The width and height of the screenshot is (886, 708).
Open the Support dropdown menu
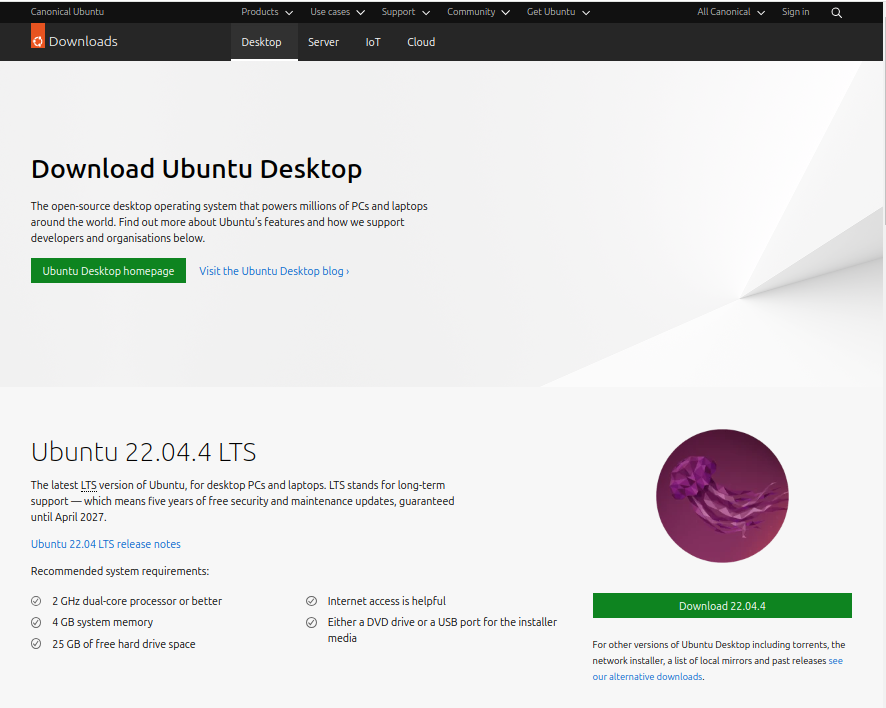click(x=406, y=12)
